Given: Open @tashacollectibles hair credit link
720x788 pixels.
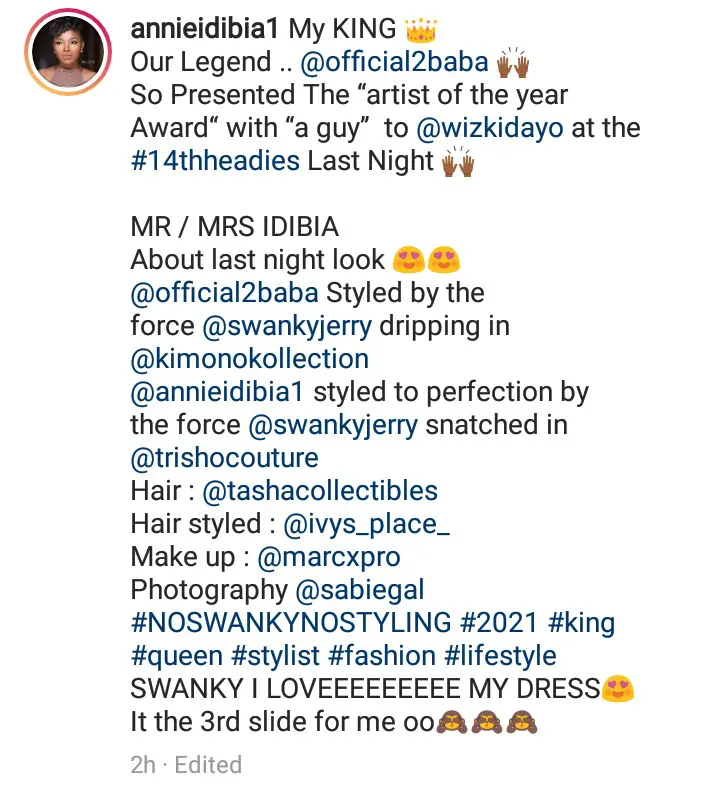Looking at the screenshot, I should point(320,491).
